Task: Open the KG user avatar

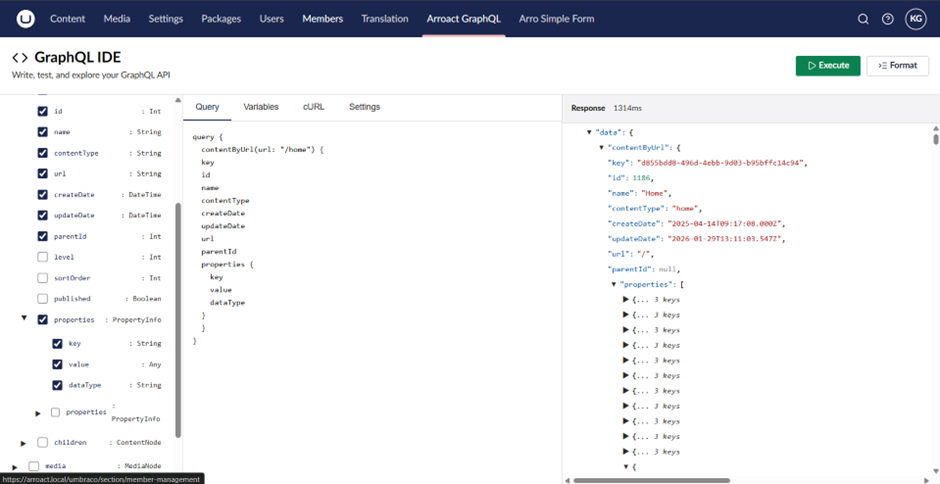Action: [x=914, y=19]
